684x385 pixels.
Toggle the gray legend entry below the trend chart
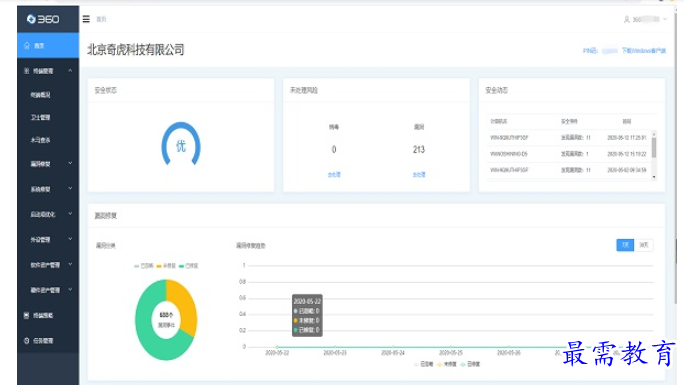tap(424, 364)
